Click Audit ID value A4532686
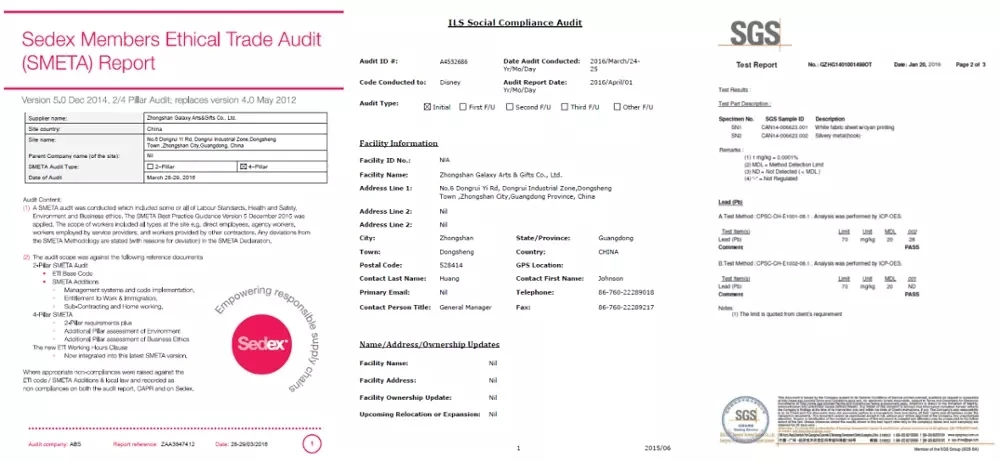 coord(452,61)
